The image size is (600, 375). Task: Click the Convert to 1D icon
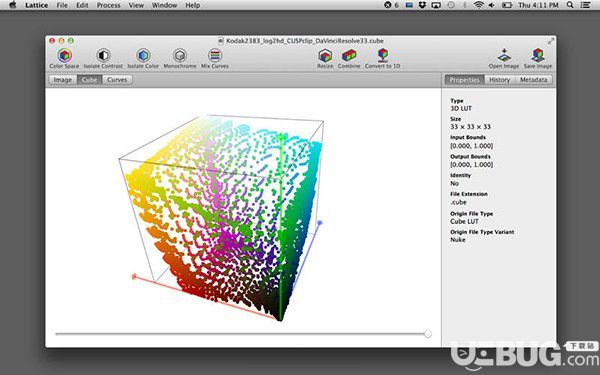[x=383, y=55]
